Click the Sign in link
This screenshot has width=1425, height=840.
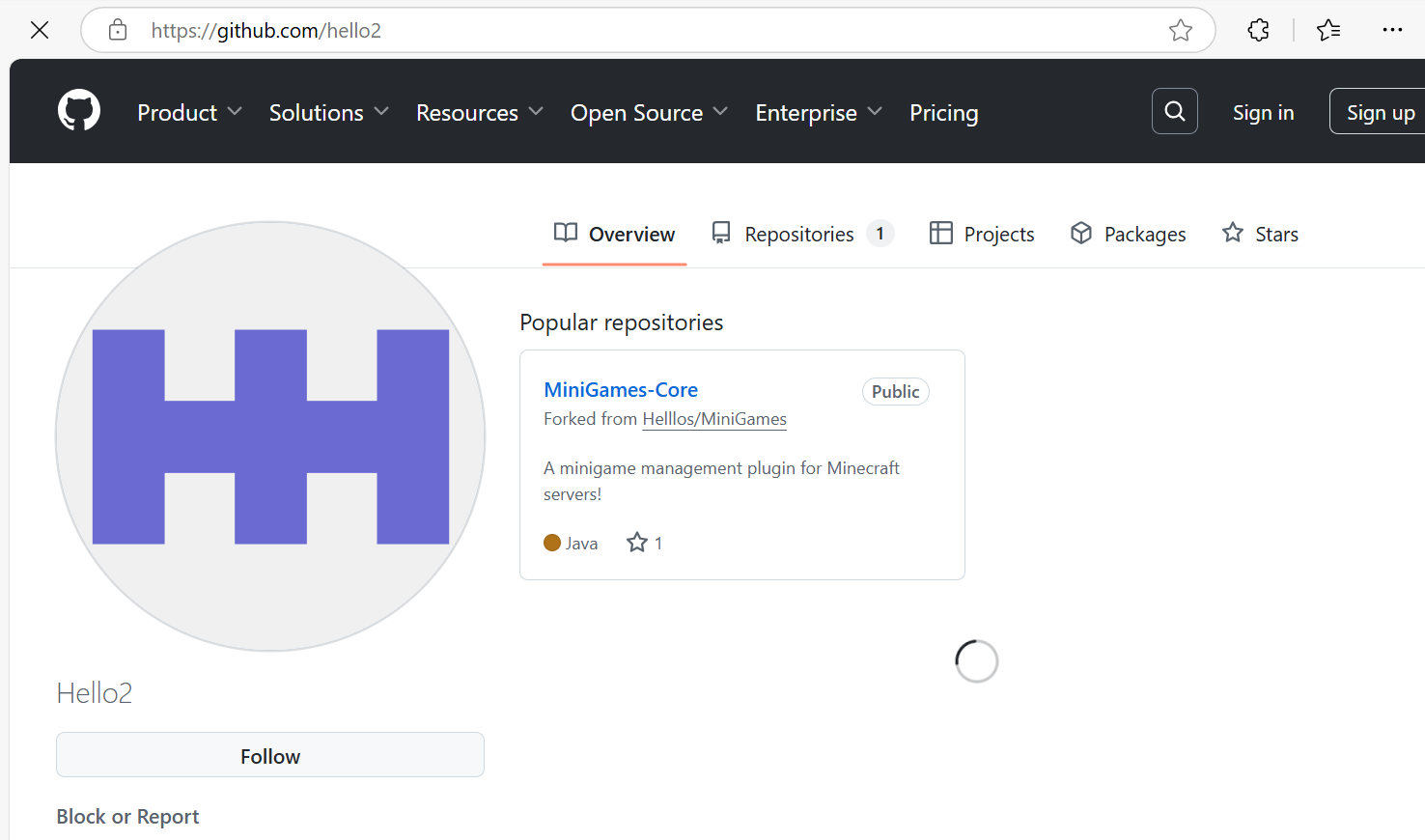1263,112
